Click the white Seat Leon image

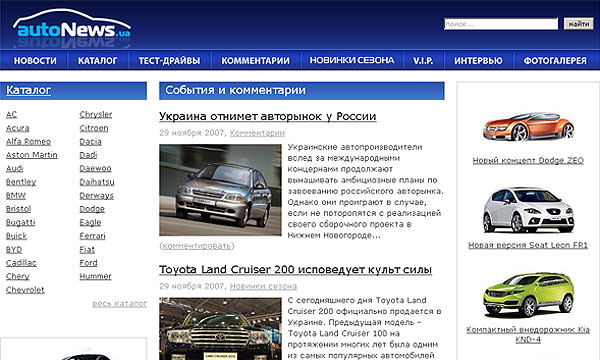(x=528, y=210)
